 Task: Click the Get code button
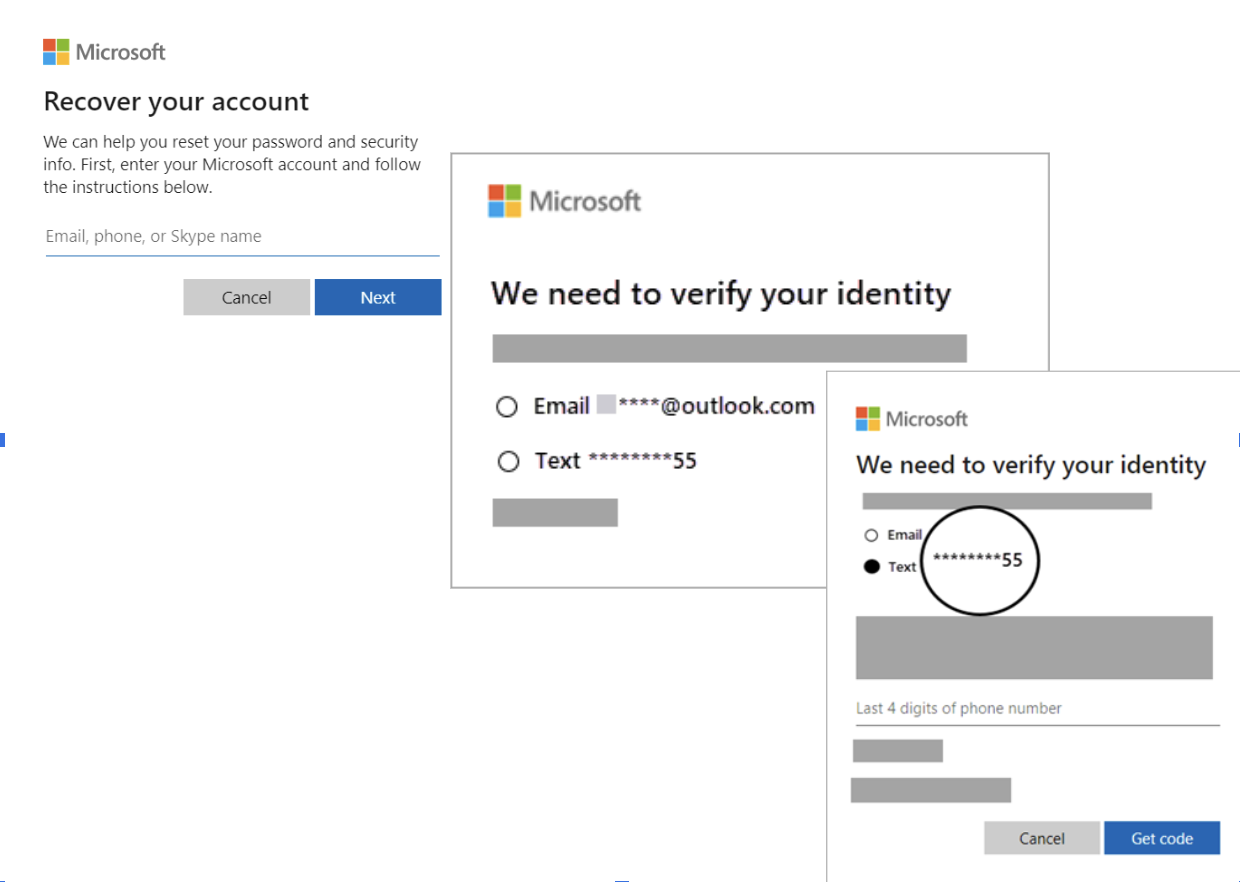point(1162,838)
